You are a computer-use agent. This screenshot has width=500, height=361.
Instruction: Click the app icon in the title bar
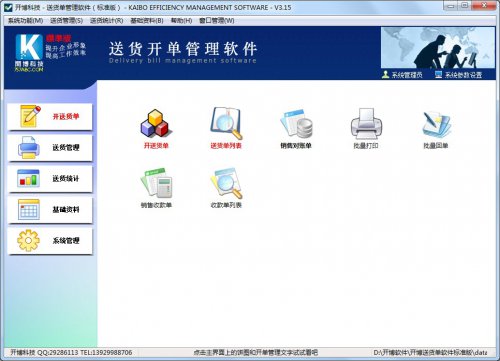(8, 7)
